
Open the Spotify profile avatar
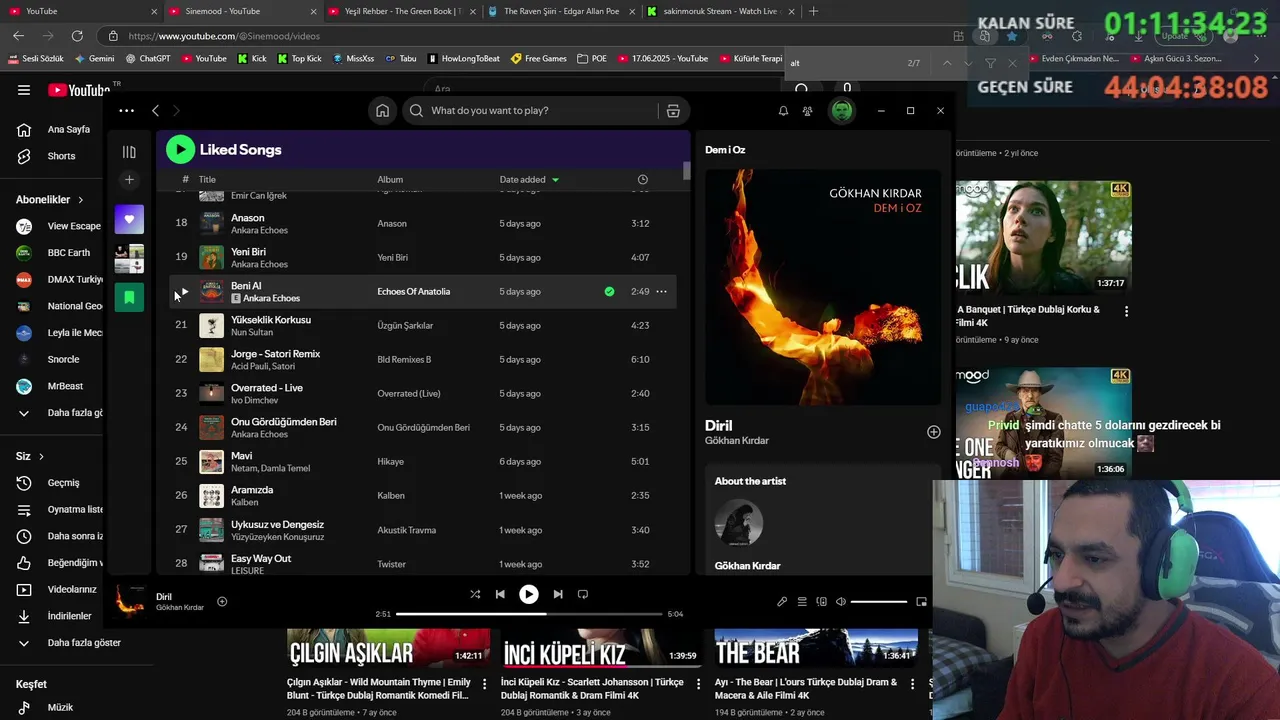click(842, 111)
